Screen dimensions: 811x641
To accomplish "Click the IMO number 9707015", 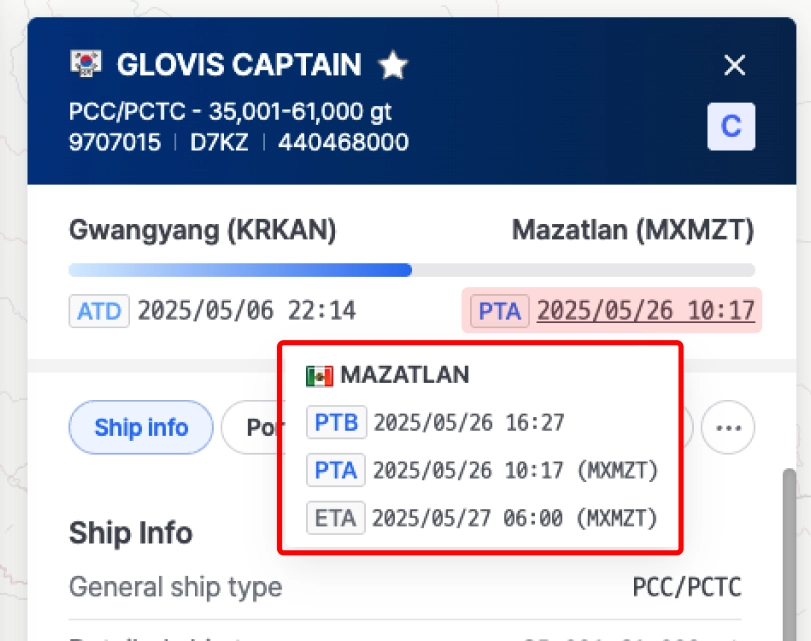I will 115,142.
